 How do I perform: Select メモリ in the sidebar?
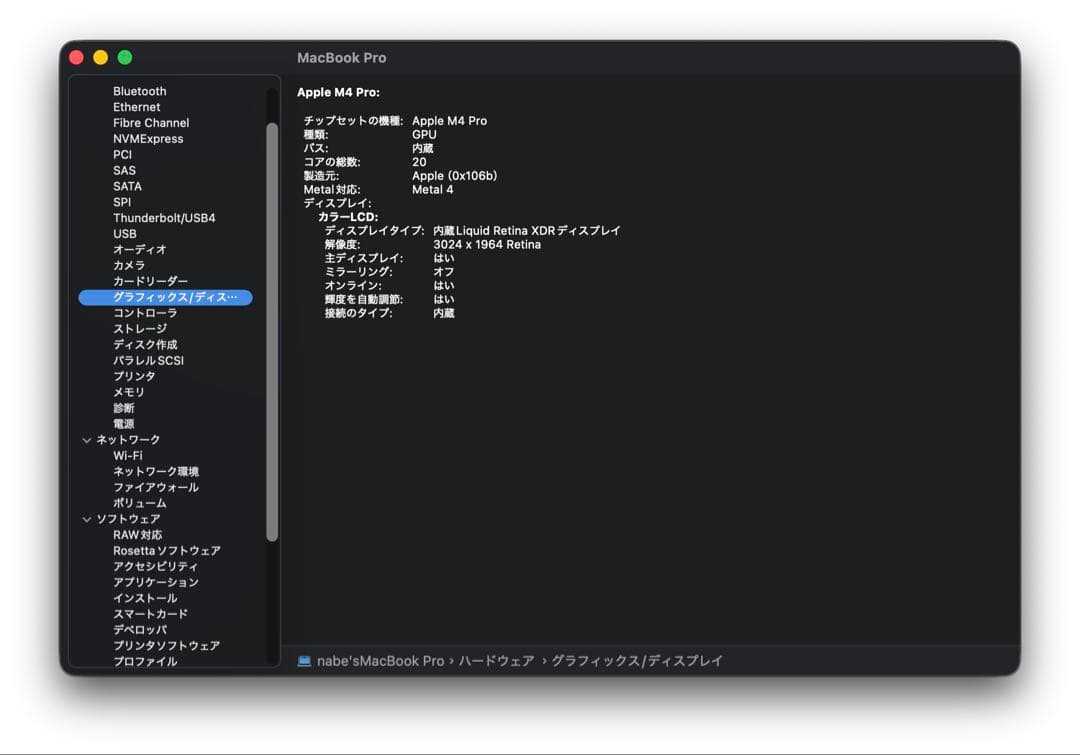coord(129,392)
